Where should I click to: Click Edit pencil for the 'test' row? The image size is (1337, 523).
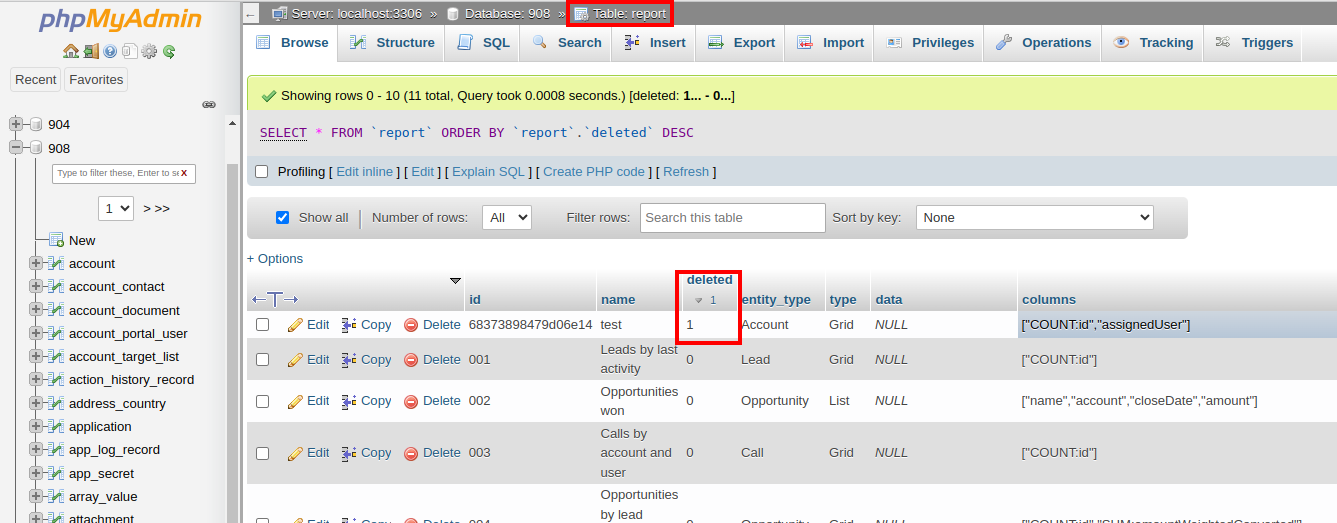pyautogui.click(x=308, y=325)
